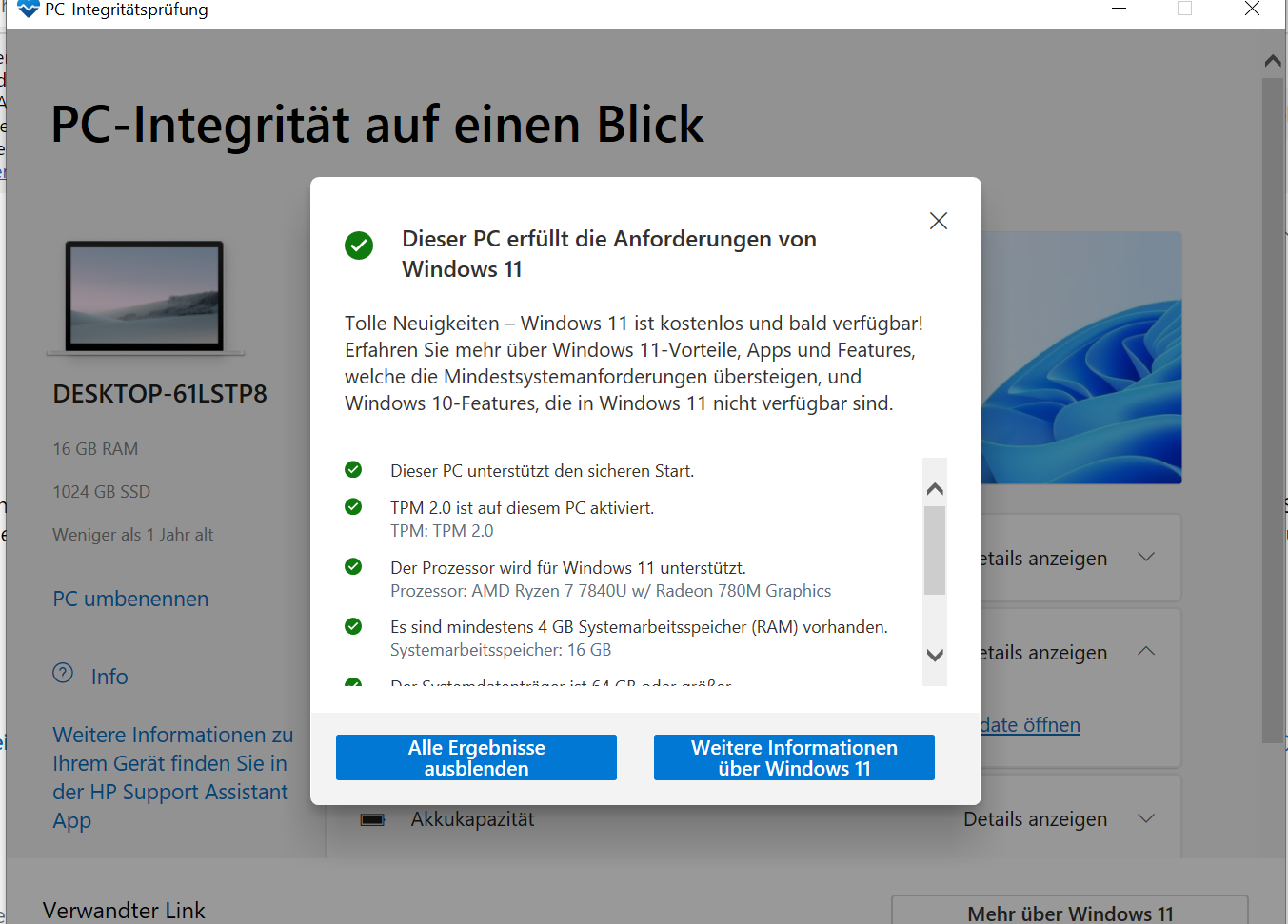Image resolution: width=1288 pixels, height=924 pixels.
Task: Click the large green checkmark next to dialog title
Action: (359, 246)
